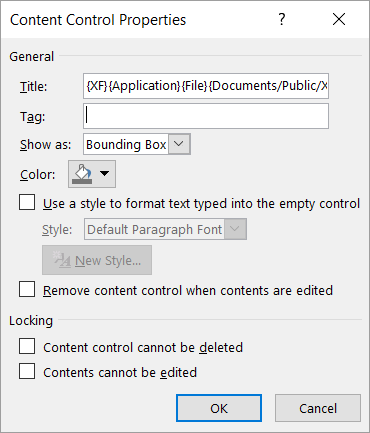Open the Color picker drop-down arrow
The width and height of the screenshot is (370, 433).
105,173
